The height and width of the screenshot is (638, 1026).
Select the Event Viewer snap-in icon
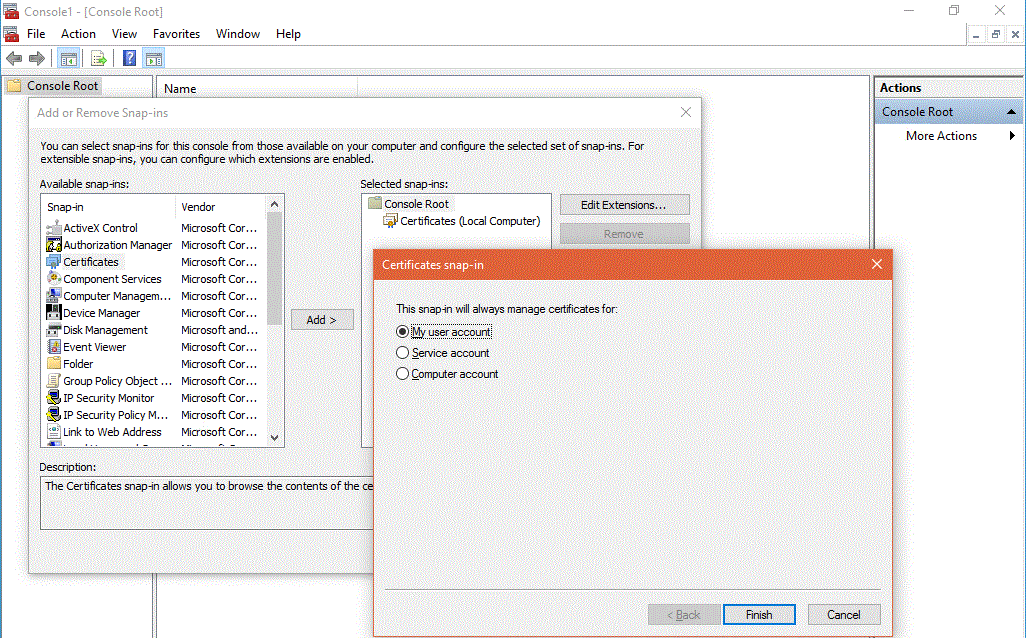pos(54,347)
